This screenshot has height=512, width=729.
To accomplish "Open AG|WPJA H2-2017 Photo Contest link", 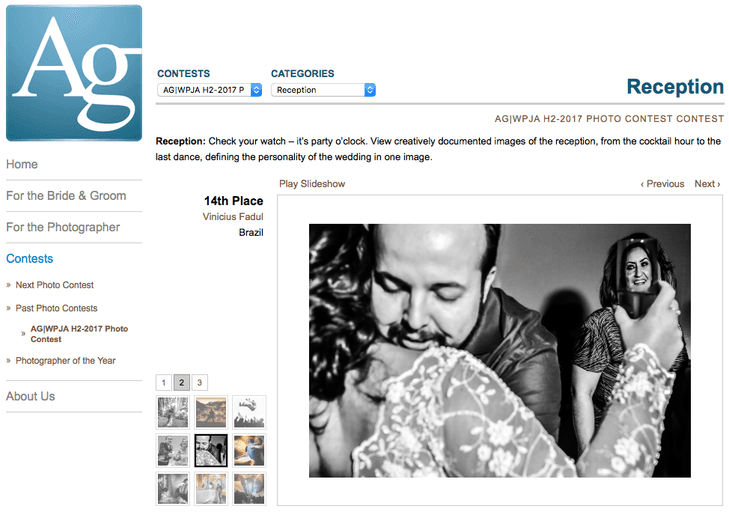I will 79,334.
